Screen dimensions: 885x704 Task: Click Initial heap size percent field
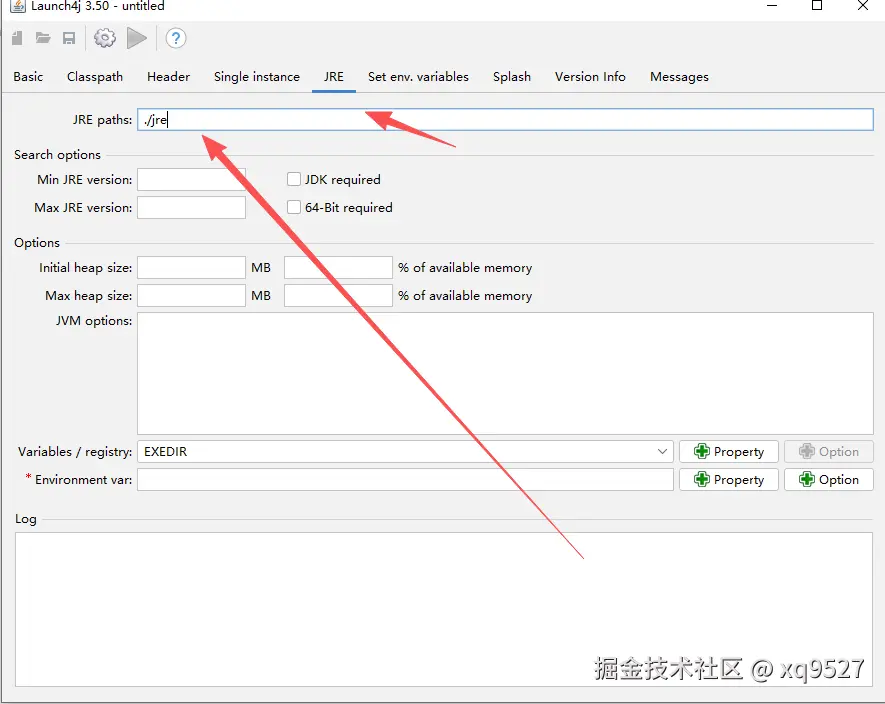338,268
